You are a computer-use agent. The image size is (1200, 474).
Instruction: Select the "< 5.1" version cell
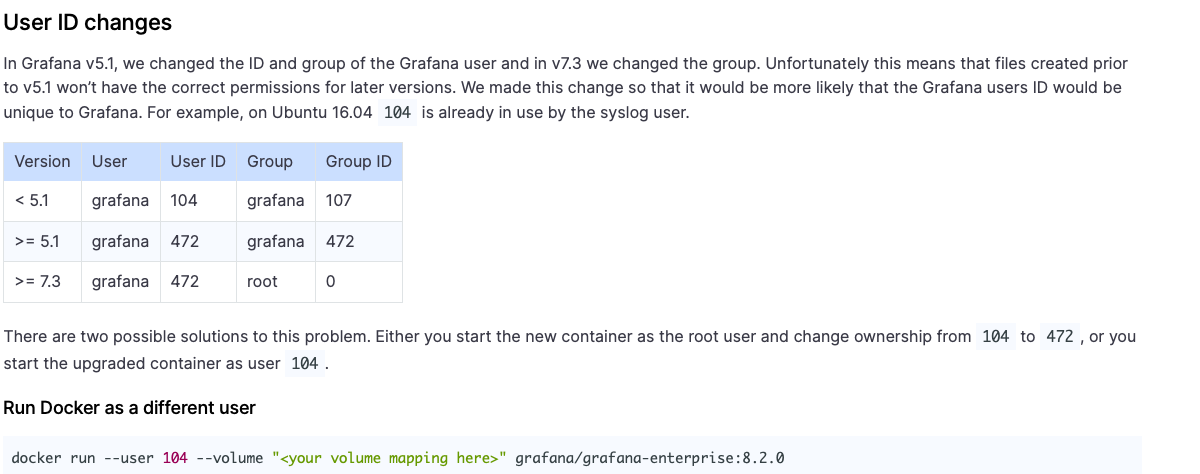[x=42, y=201]
